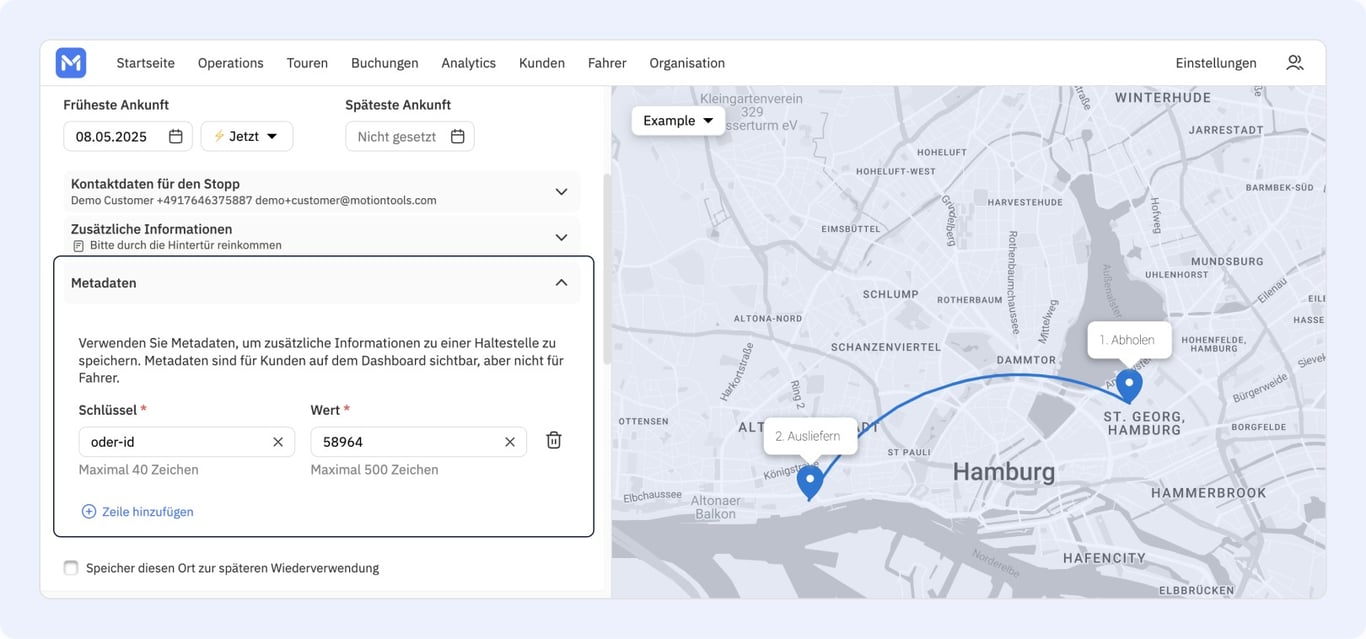The image size is (1366, 639).
Task: Click the Demo Customer contact text
Action: 254,200
